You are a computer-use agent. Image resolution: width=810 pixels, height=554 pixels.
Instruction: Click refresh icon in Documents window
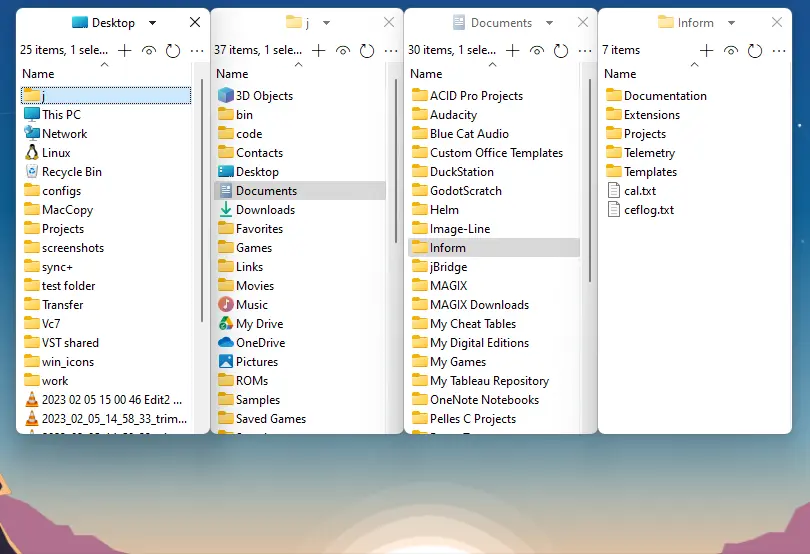[560, 51]
